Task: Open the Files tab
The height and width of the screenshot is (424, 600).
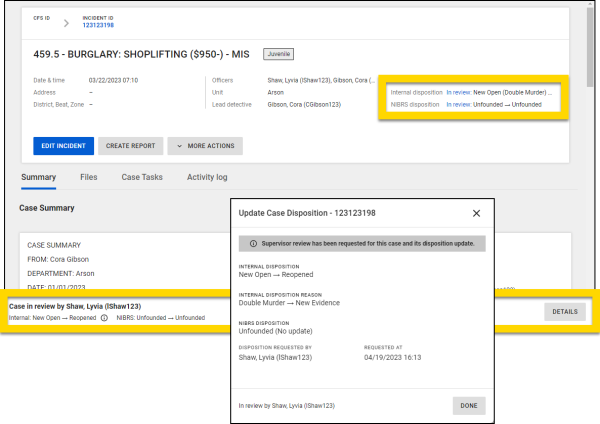Action: click(x=89, y=177)
